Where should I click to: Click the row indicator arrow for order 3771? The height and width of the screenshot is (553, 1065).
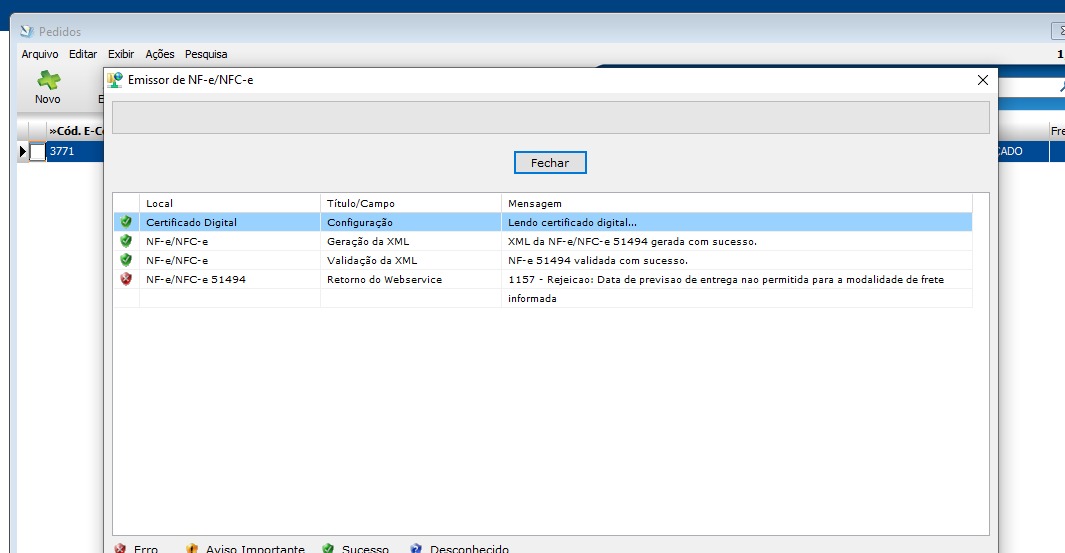(23, 152)
